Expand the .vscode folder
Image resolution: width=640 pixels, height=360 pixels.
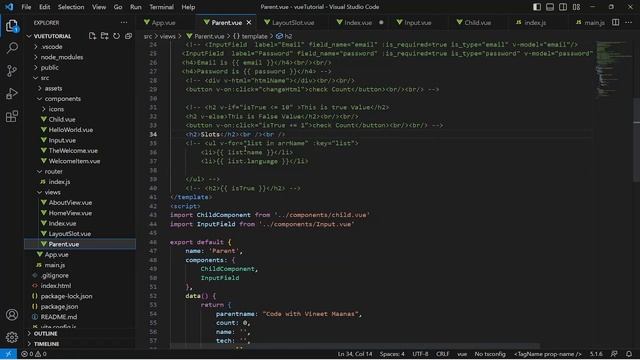[x=51, y=47]
